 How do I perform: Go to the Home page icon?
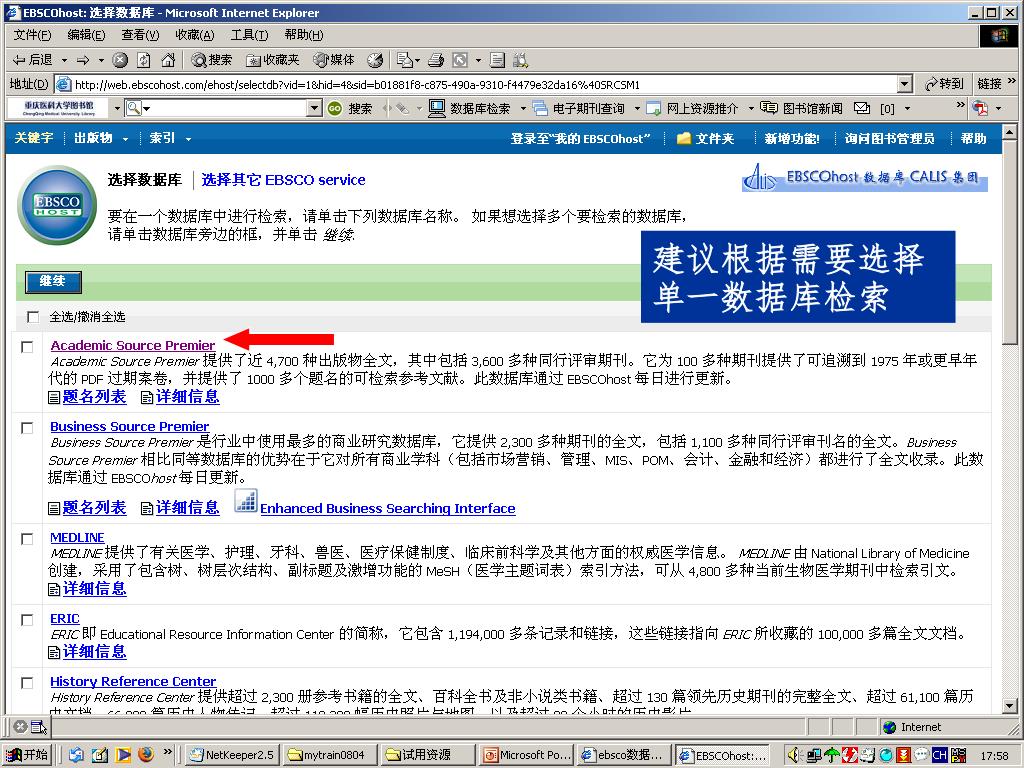tap(168, 60)
